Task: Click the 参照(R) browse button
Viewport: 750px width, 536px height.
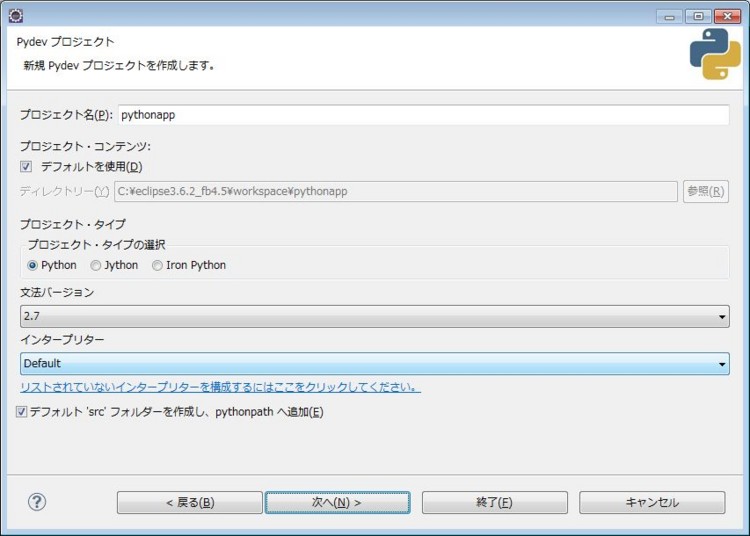Action: pyautogui.click(x=706, y=191)
